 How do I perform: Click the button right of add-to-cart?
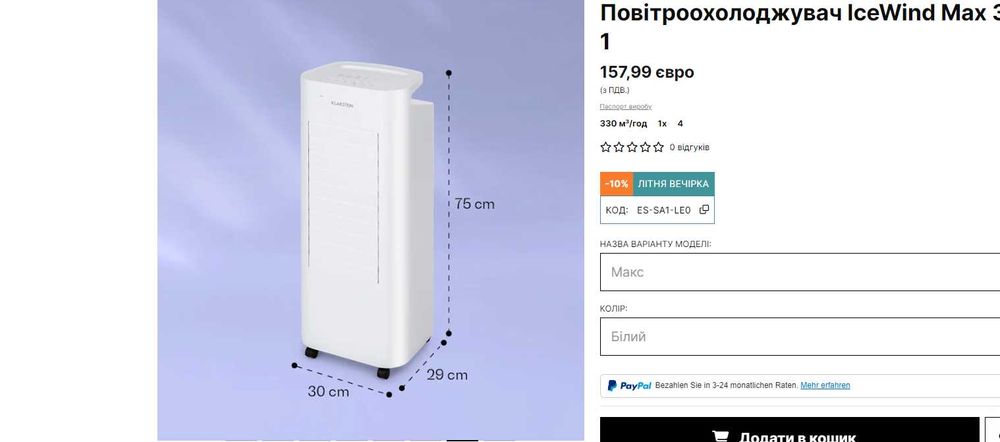click(x=993, y=431)
